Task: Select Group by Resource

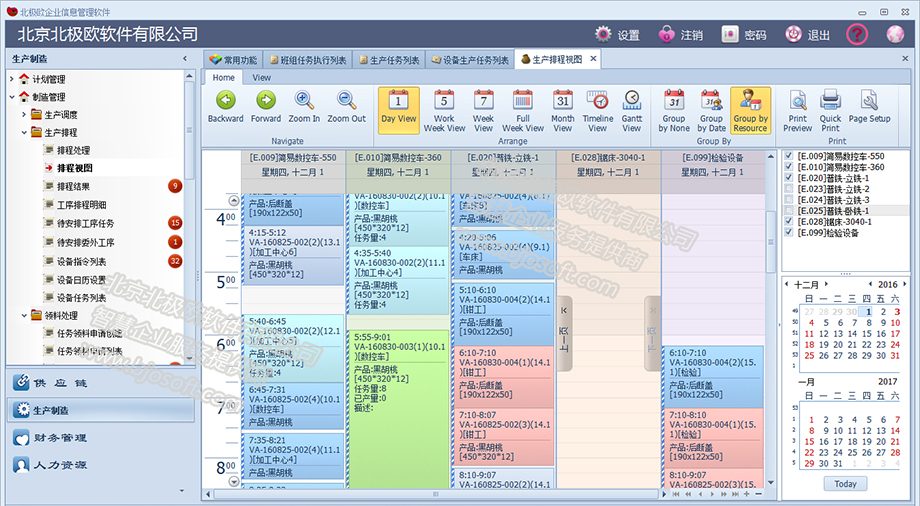Action: (750, 110)
